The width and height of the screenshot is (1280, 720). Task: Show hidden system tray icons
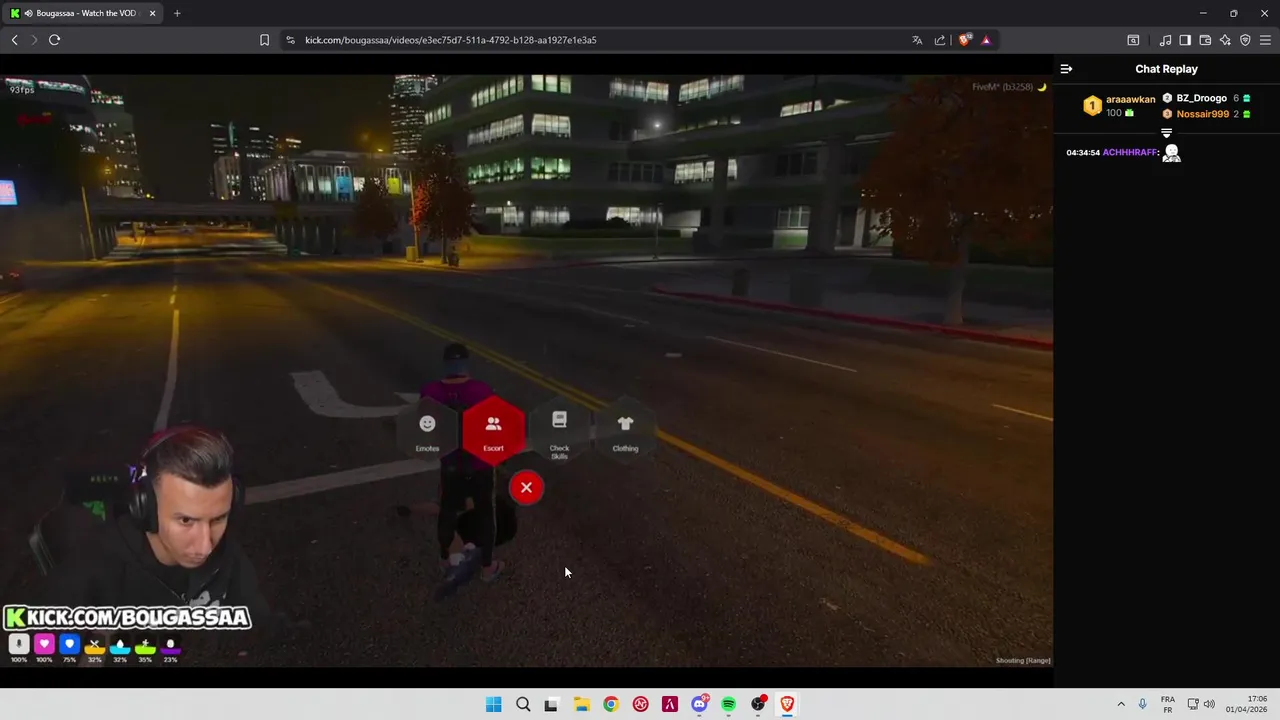[1121, 704]
